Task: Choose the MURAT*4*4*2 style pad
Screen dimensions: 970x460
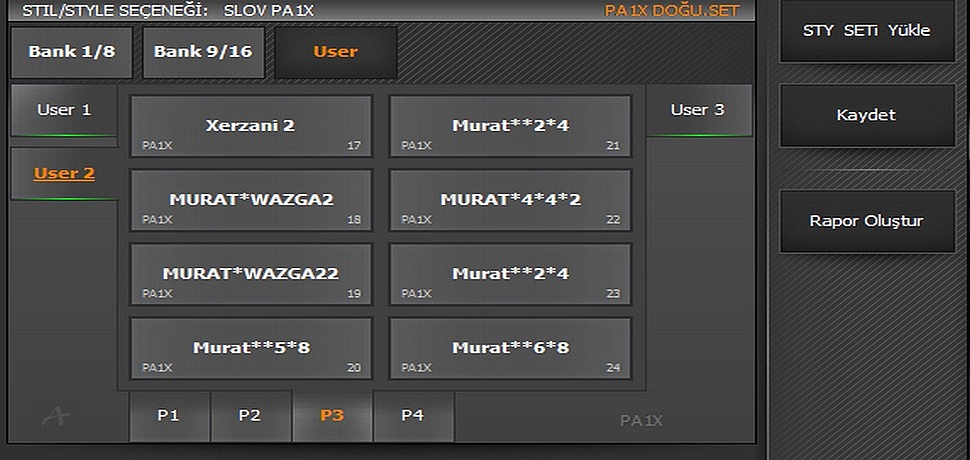Action: coord(510,200)
